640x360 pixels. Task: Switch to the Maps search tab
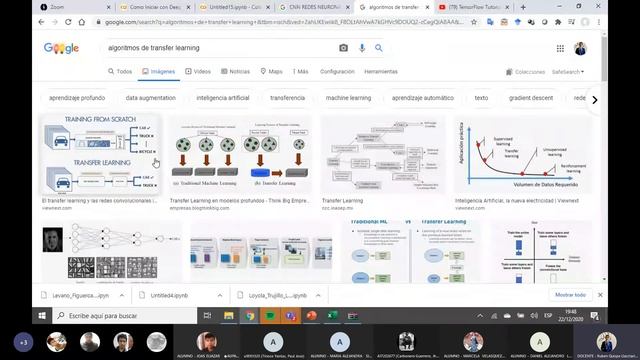click(x=271, y=71)
